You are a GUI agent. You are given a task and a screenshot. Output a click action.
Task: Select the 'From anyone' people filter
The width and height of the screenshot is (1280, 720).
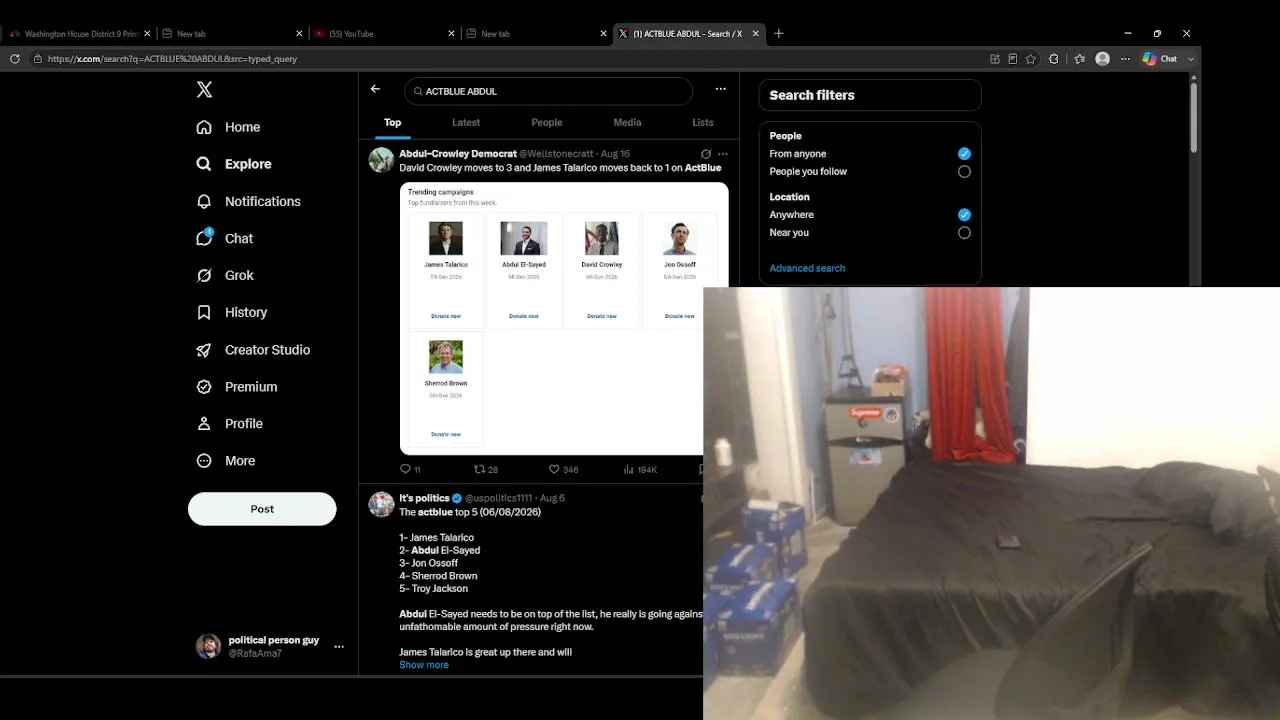point(964,154)
